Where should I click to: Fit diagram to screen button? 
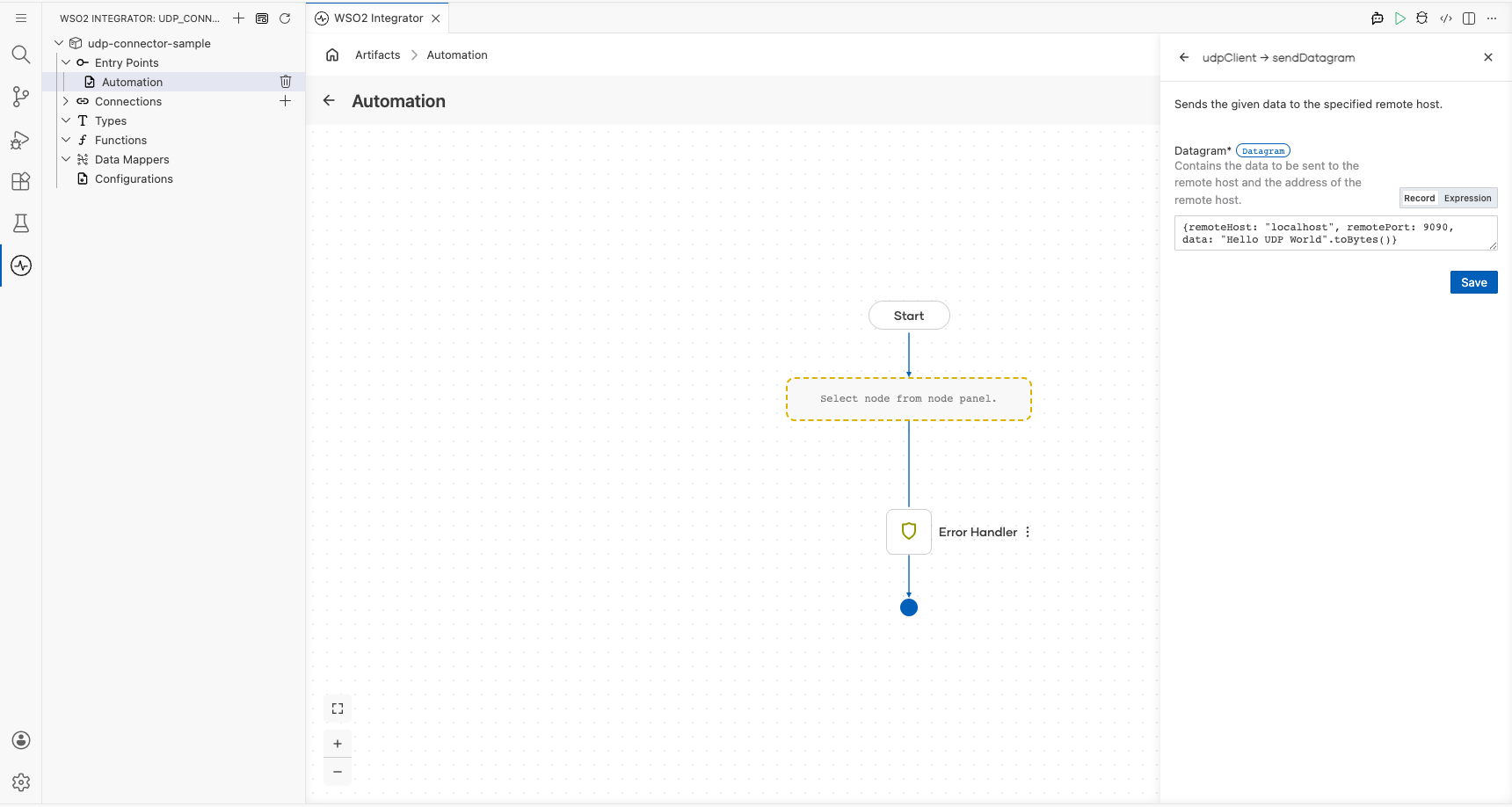(x=338, y=709)
